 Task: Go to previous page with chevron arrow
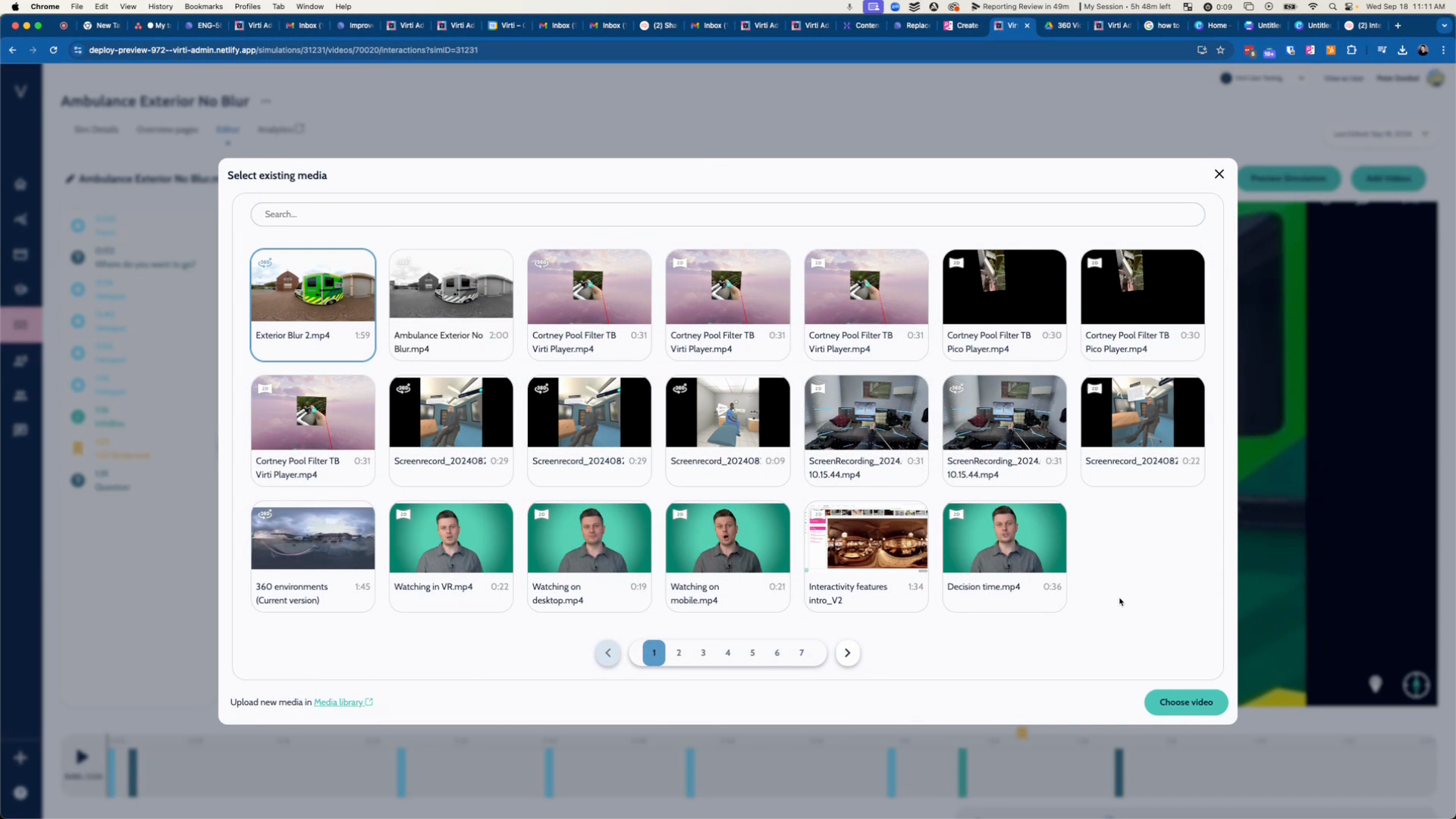(x=607, y=653)
